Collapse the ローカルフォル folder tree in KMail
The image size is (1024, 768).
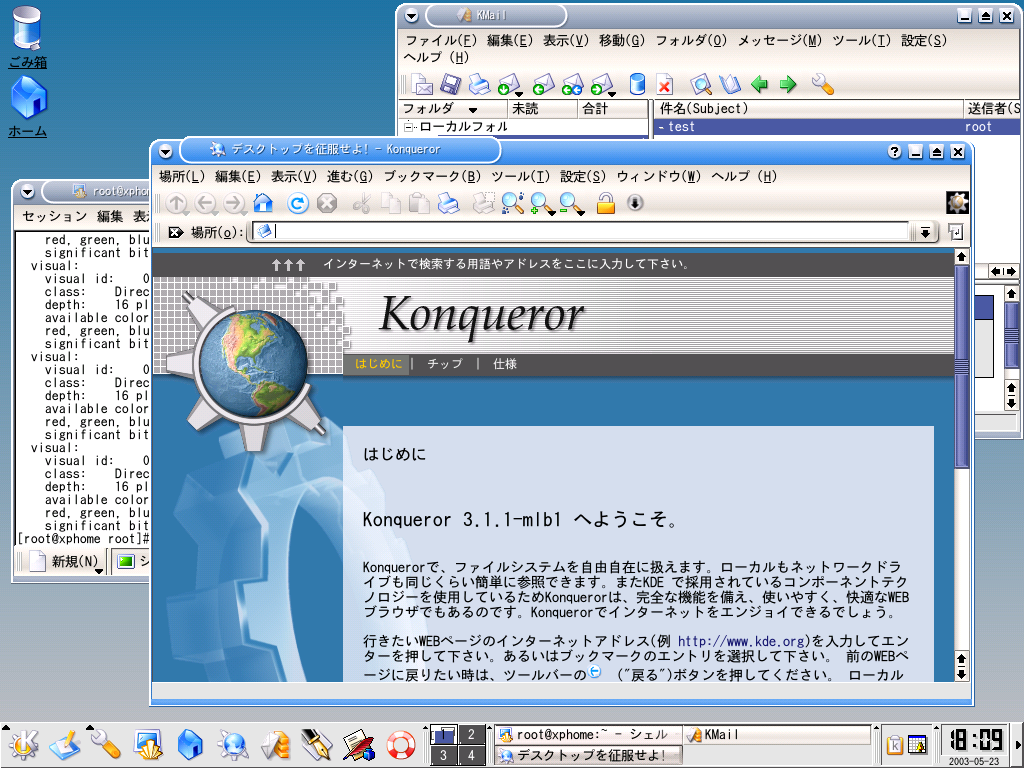[x=408, y=127]
